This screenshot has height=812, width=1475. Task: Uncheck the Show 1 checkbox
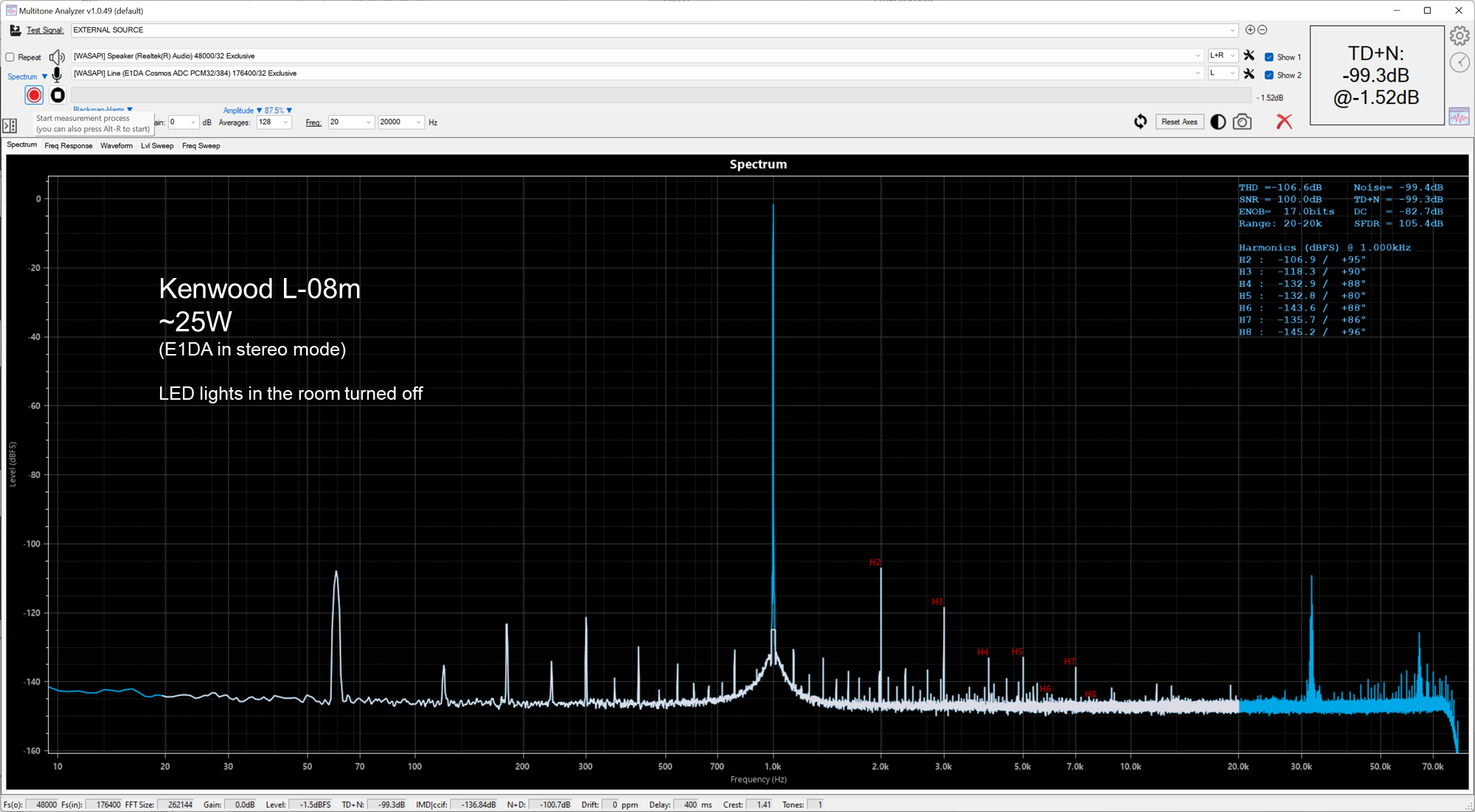(1268, 57)
